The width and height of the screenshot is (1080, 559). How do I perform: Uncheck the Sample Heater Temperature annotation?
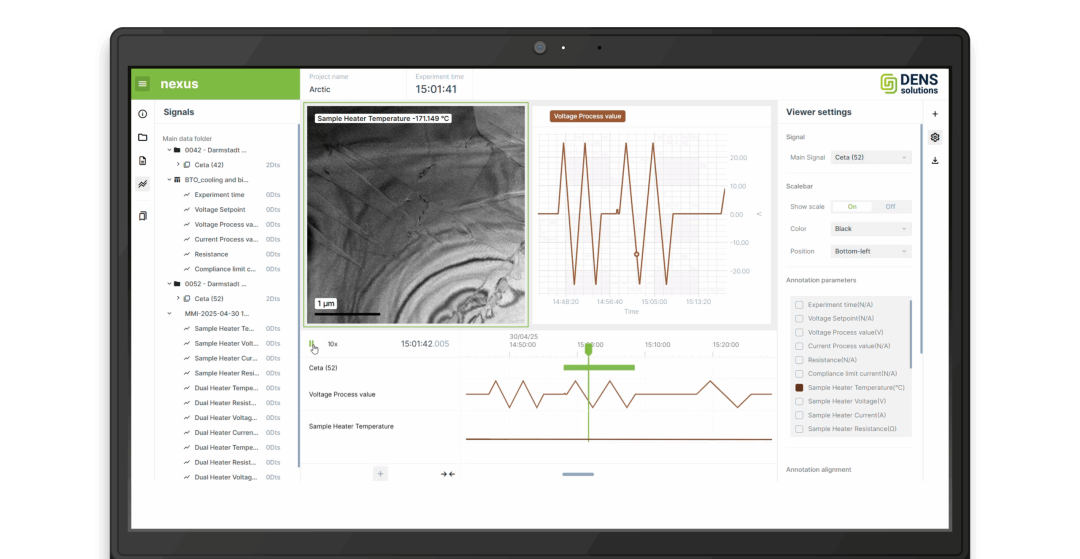point(799,387)
